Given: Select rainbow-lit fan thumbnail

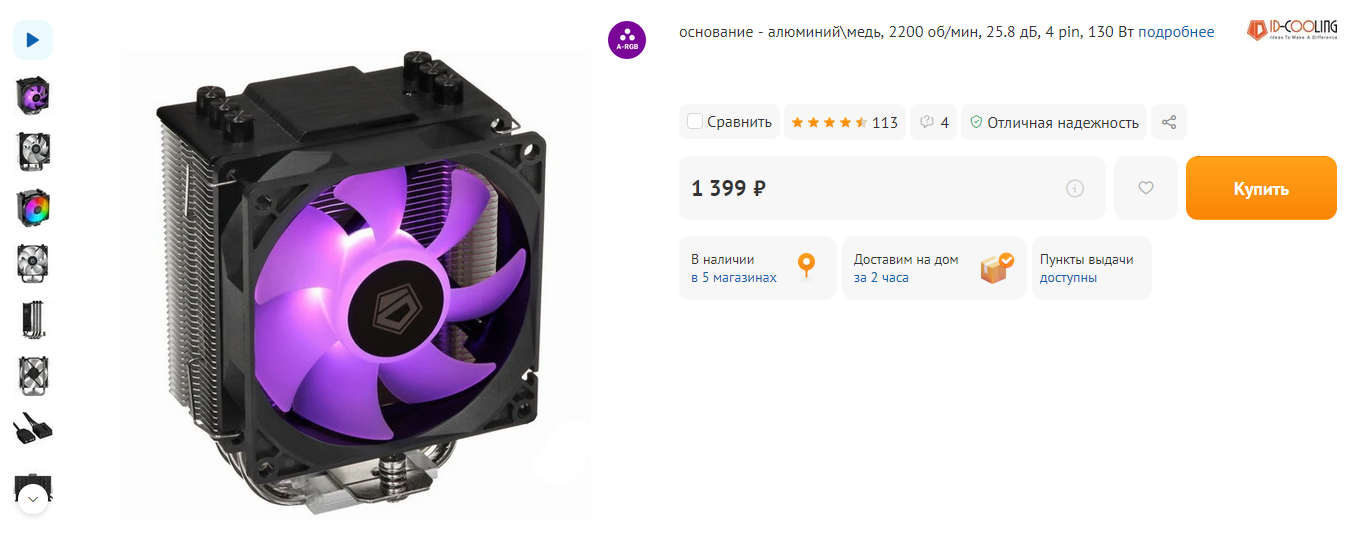Looking at the screenshot, I should pyautogui.click(x=33, y=208).
